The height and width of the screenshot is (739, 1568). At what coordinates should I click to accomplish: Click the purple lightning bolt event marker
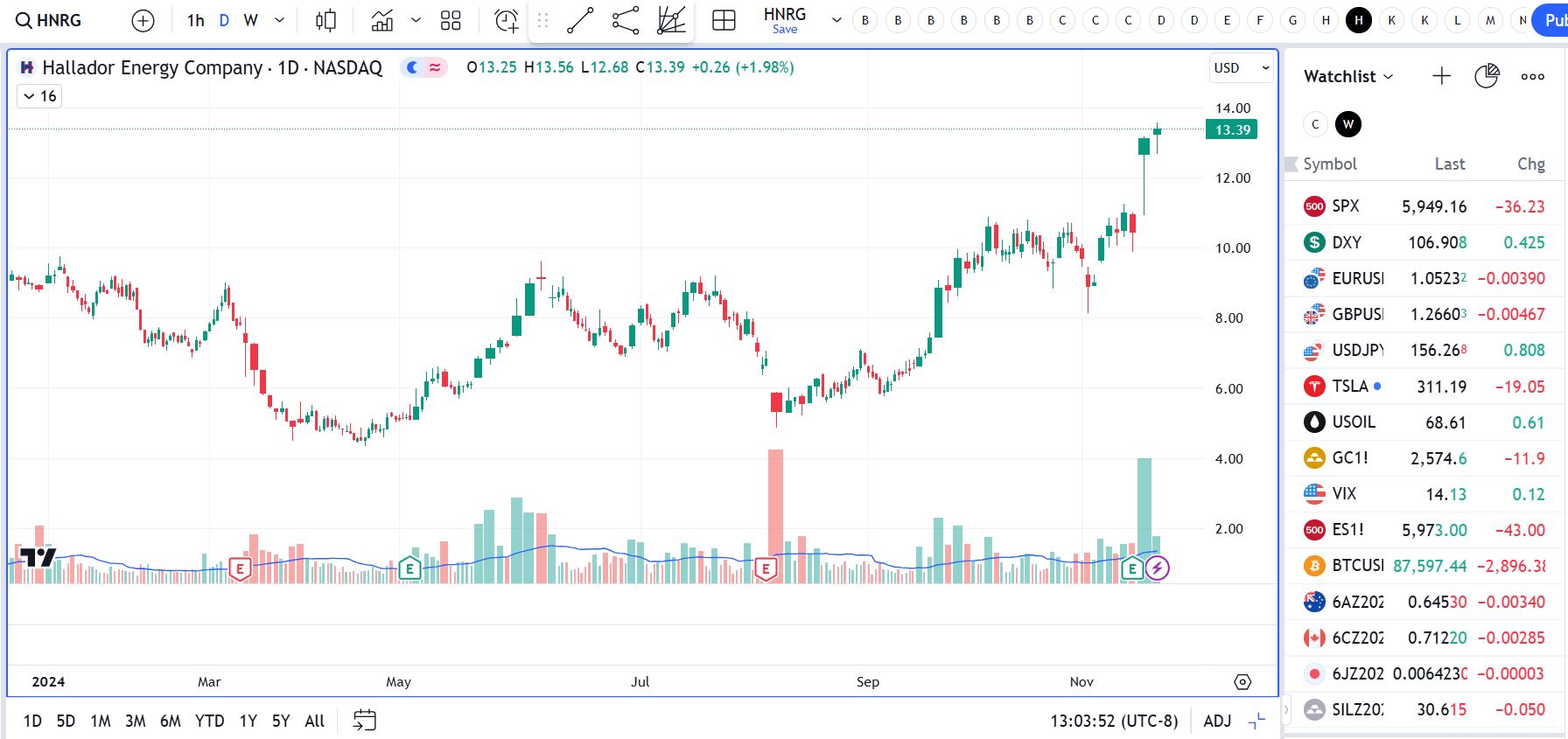pyautogui.click(x=1158, y=568)
